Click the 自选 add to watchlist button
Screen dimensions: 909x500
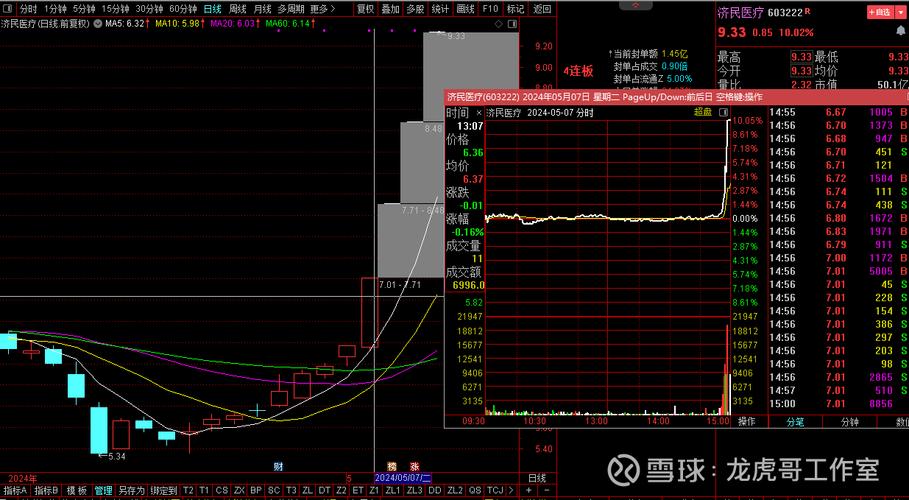(x=880, y=12)
